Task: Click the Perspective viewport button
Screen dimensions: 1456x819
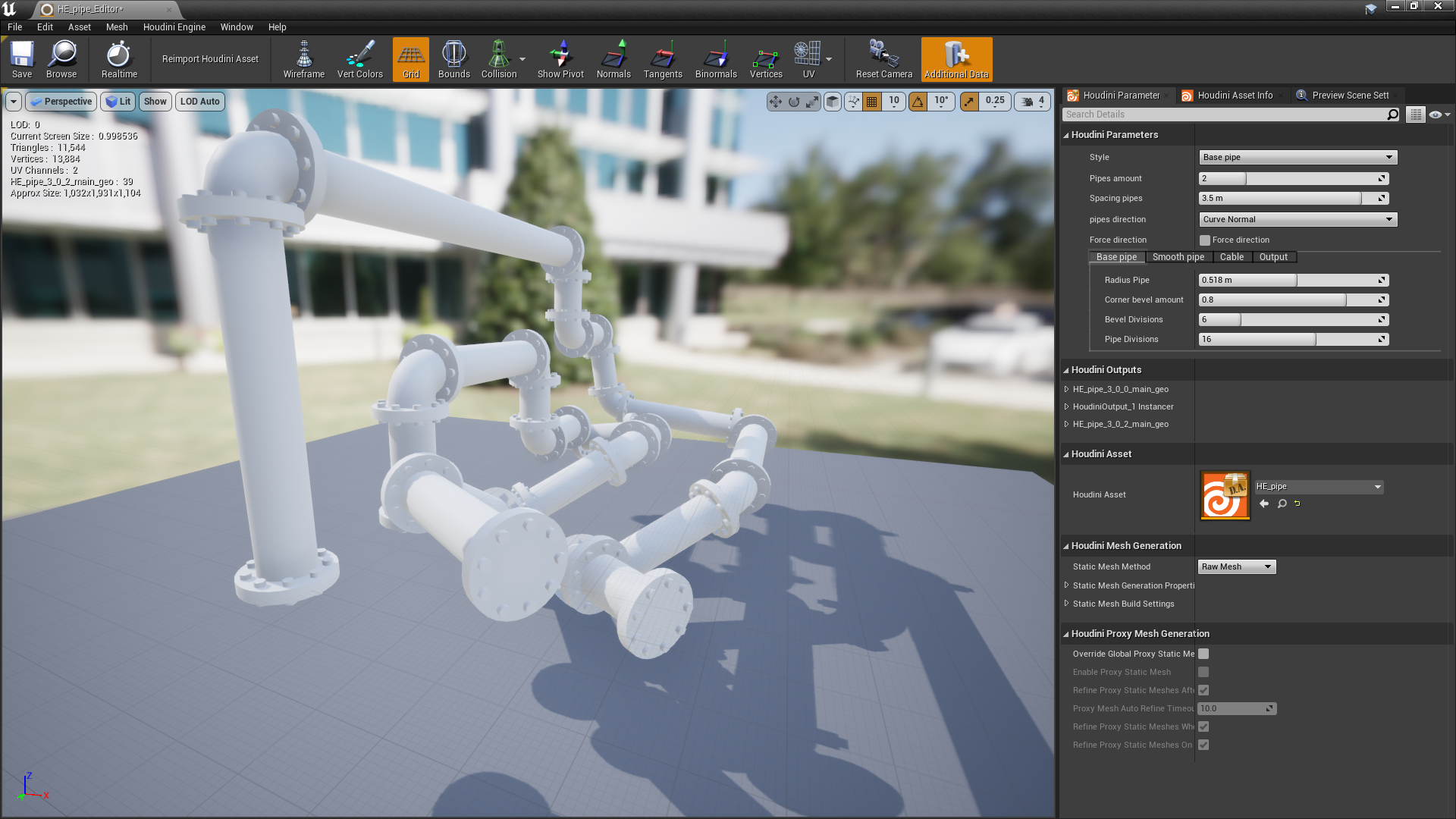Action: click(61, 102)
